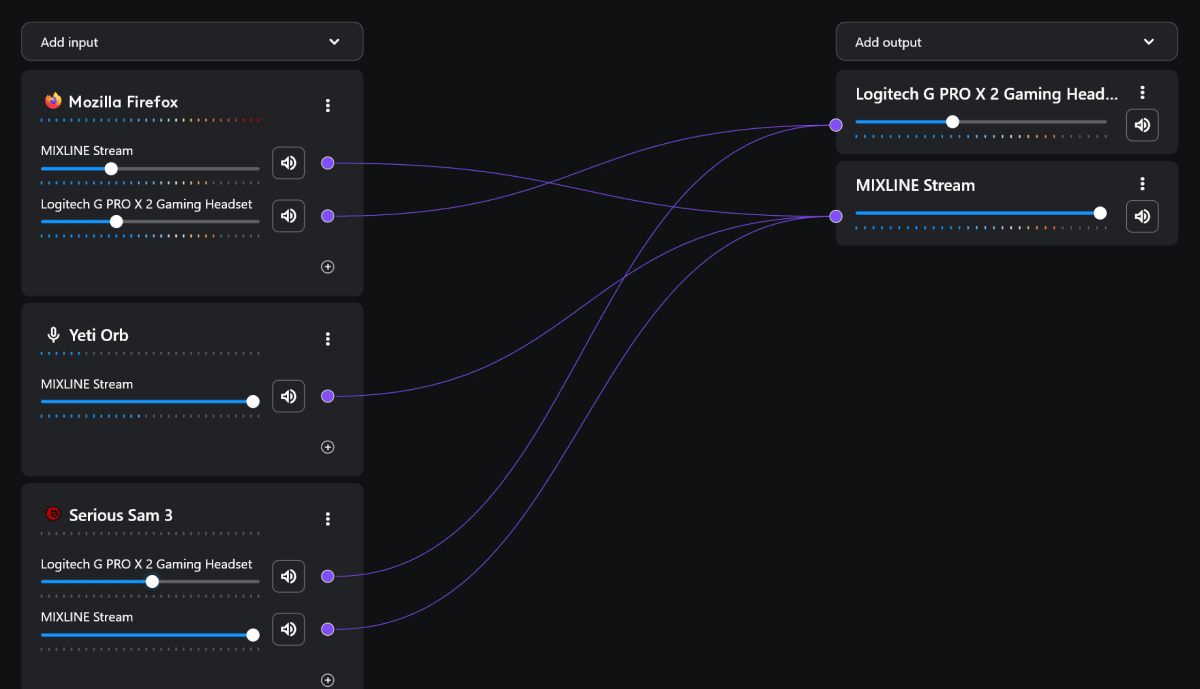Add a route to Serious Sam 3 card
Viewport: 1200px width, 689px height.
point(327,680)
